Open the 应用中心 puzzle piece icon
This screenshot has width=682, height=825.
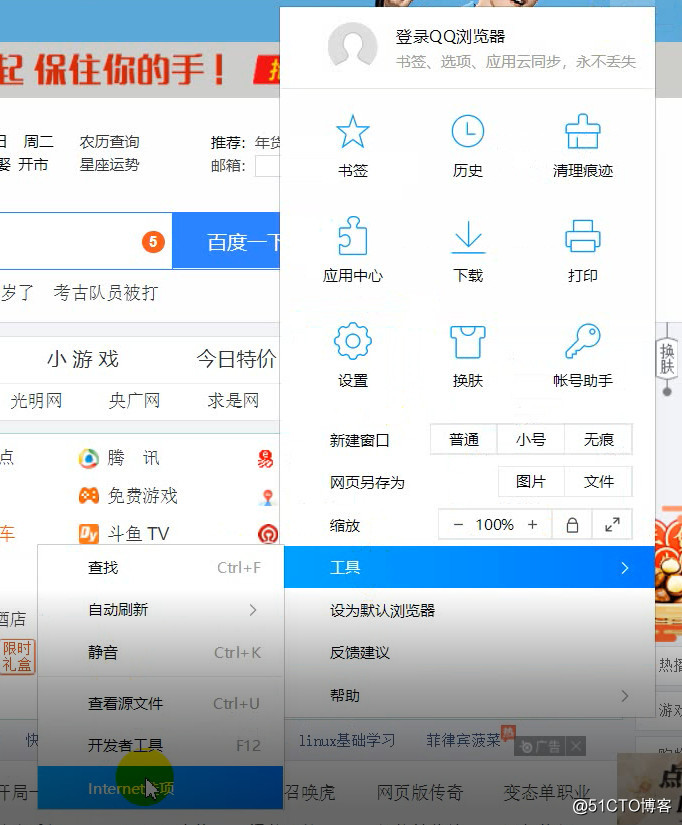pyautogui.click(x=353, y=236)
